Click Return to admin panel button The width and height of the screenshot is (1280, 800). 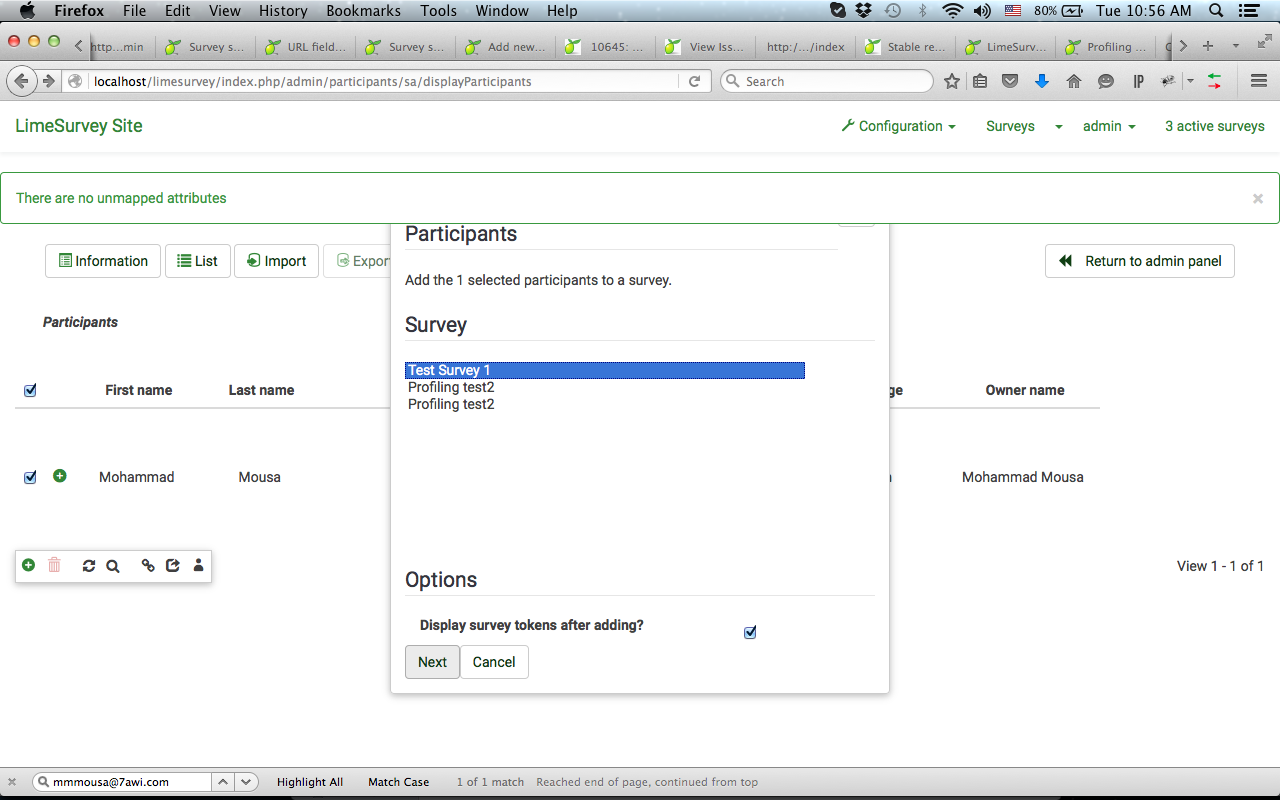[x=1140, y=261]
